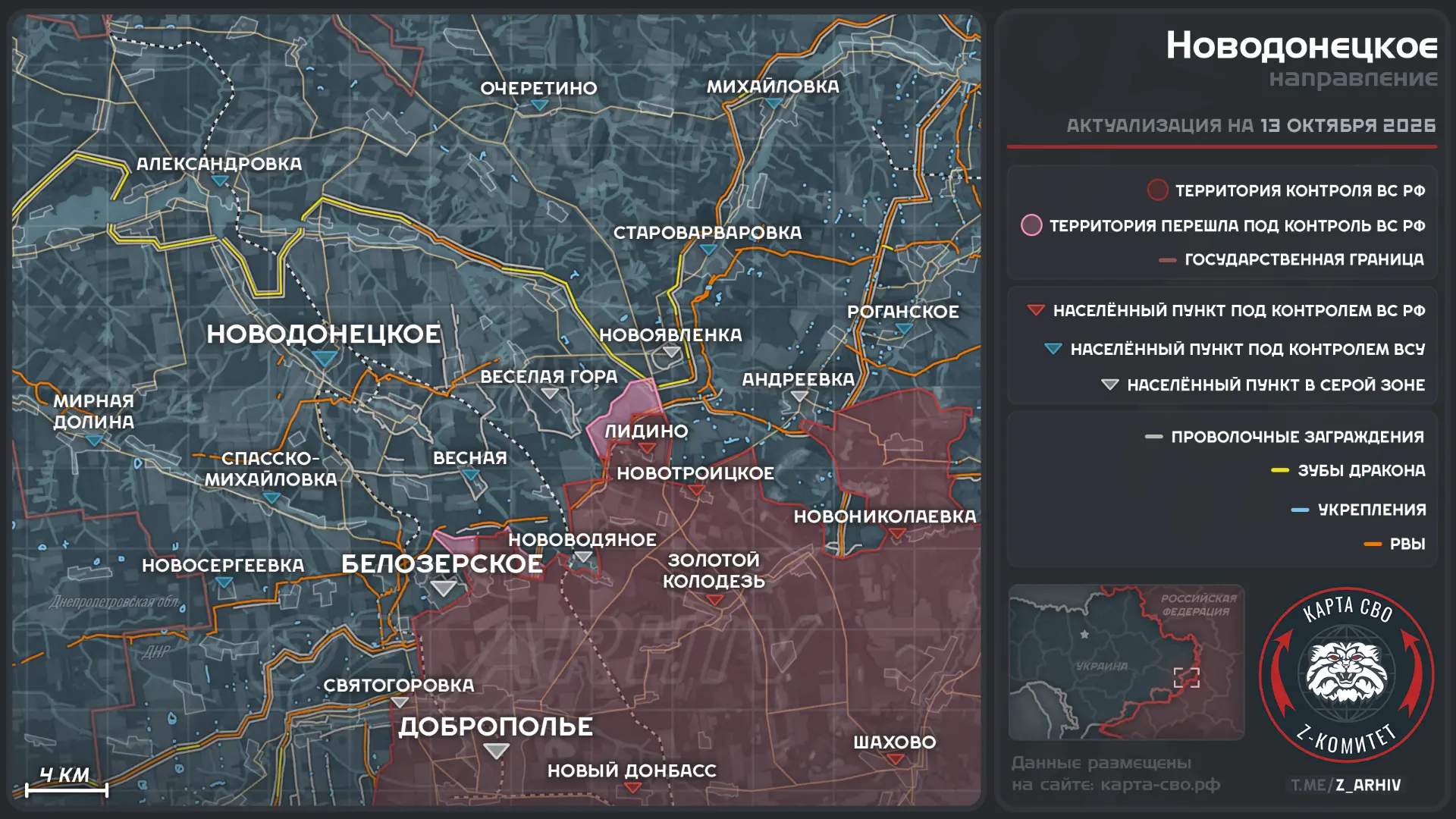Viewport: 1456px width, 819px height.
Task: Click the Государственная граница legend entry
Action: pos(1291,259)
